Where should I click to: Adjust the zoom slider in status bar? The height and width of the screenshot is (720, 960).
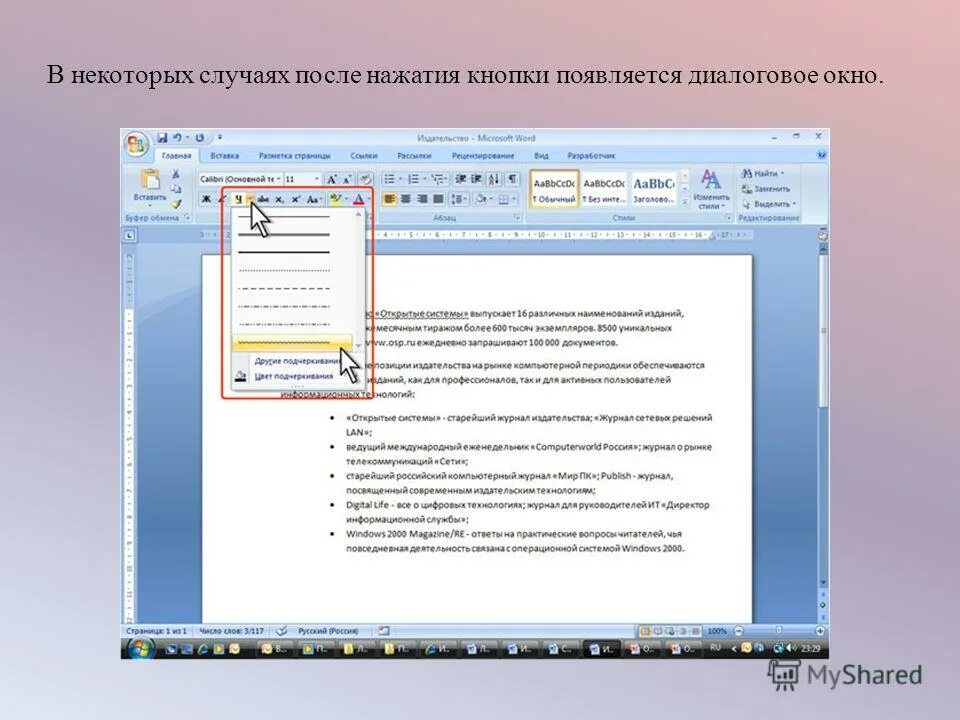[778, 631]
